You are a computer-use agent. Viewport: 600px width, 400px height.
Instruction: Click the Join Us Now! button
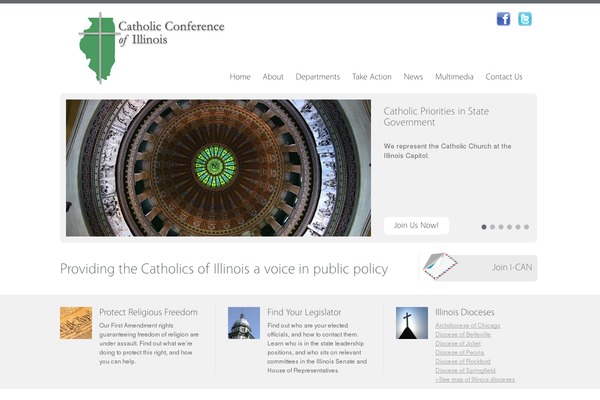point(416,225)
